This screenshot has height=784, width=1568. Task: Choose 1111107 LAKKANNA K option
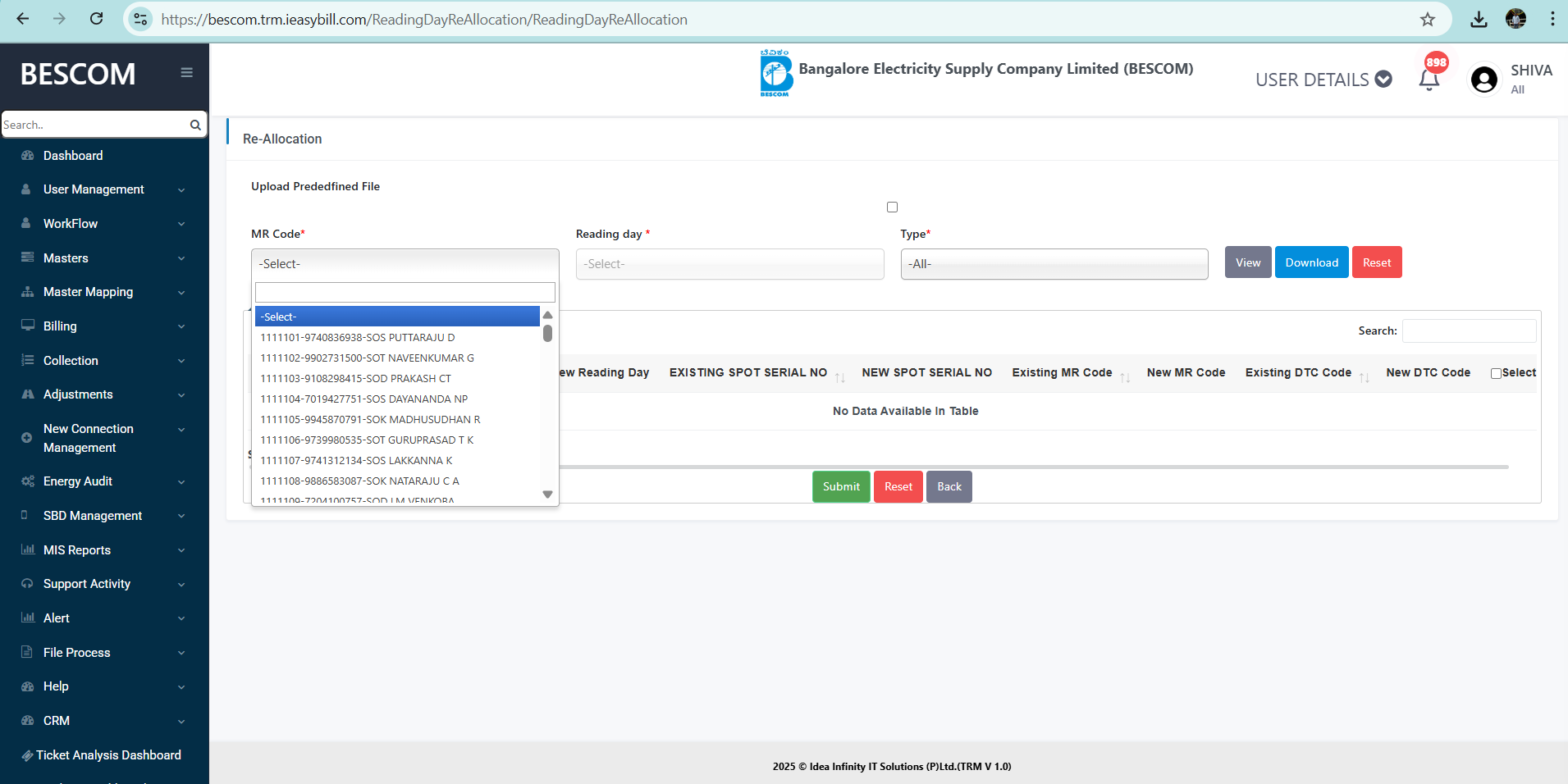click(x=397, y=460)
